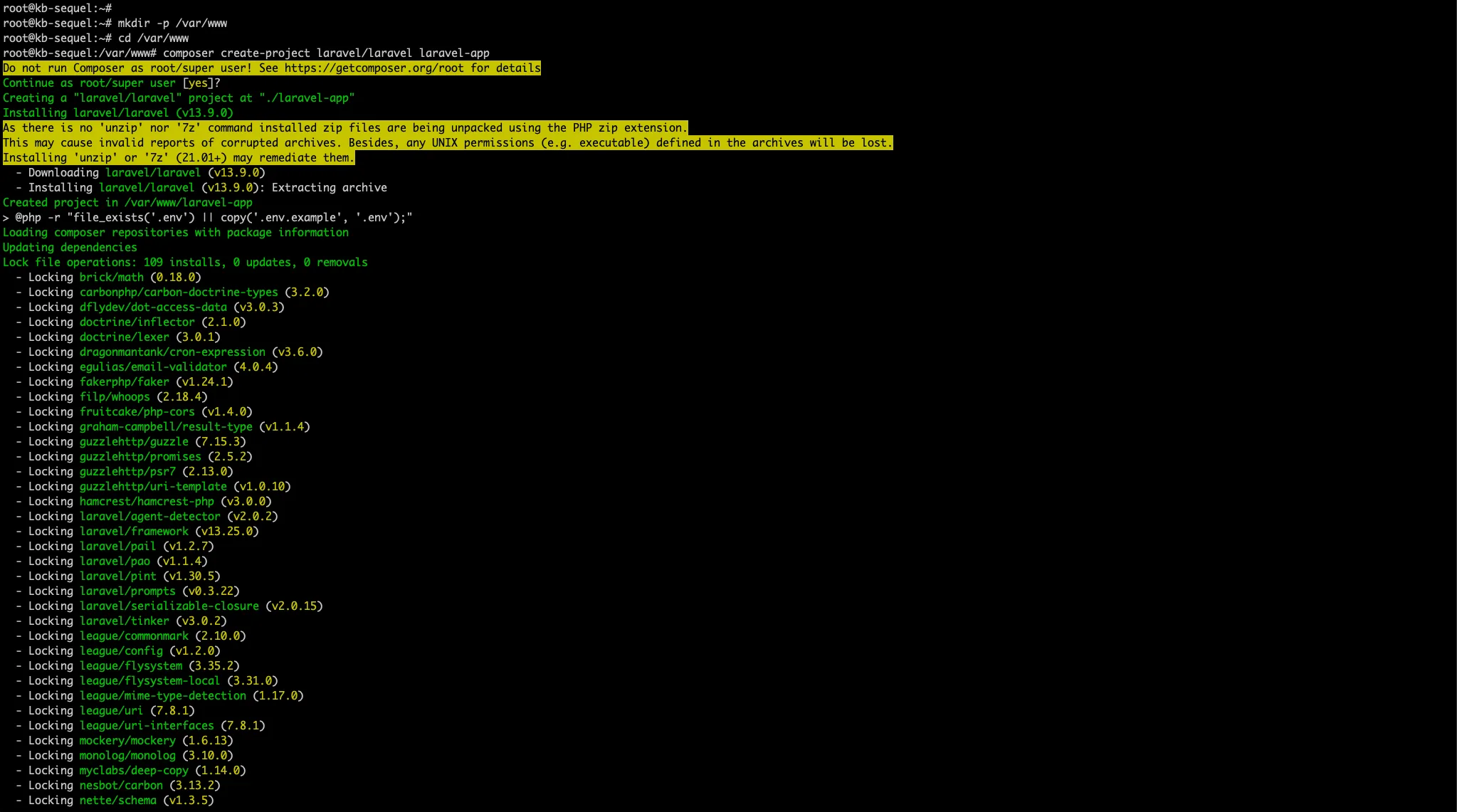1457x812 pixels.
Task: Click the league/commonmark package name
Action: coord(134,636)
